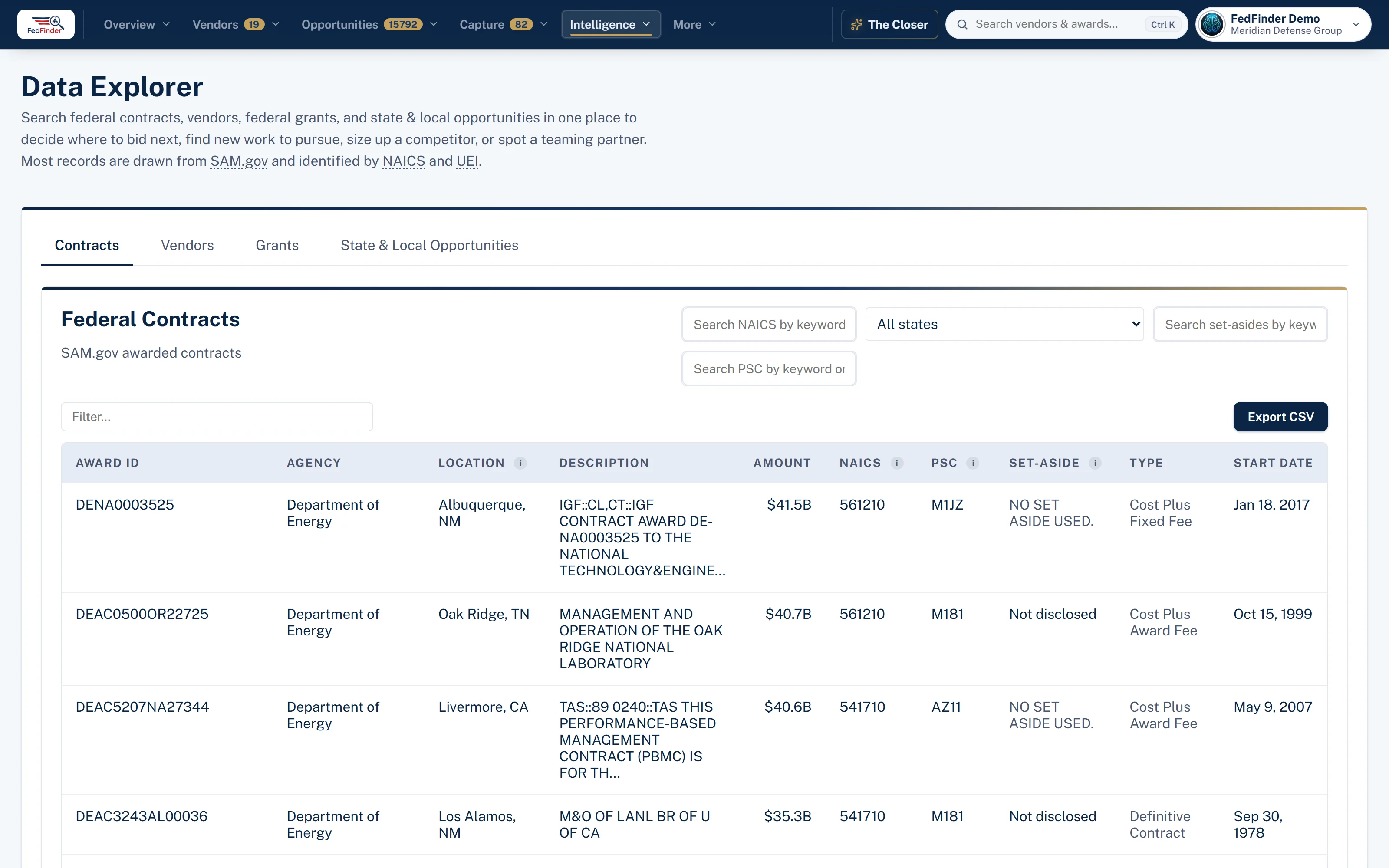This screenshot has width=1389, height=868.
Task: Sort by the AMOUNT column header
Action: point(782,463)
